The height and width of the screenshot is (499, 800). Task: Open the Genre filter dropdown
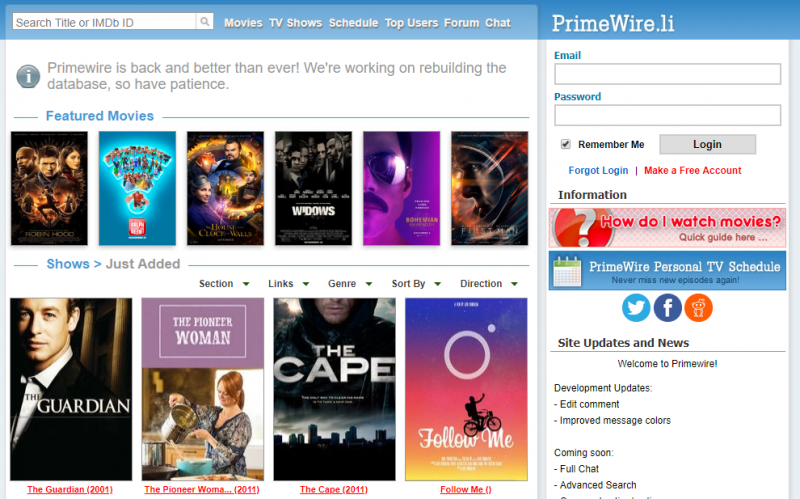click(350, 284)
